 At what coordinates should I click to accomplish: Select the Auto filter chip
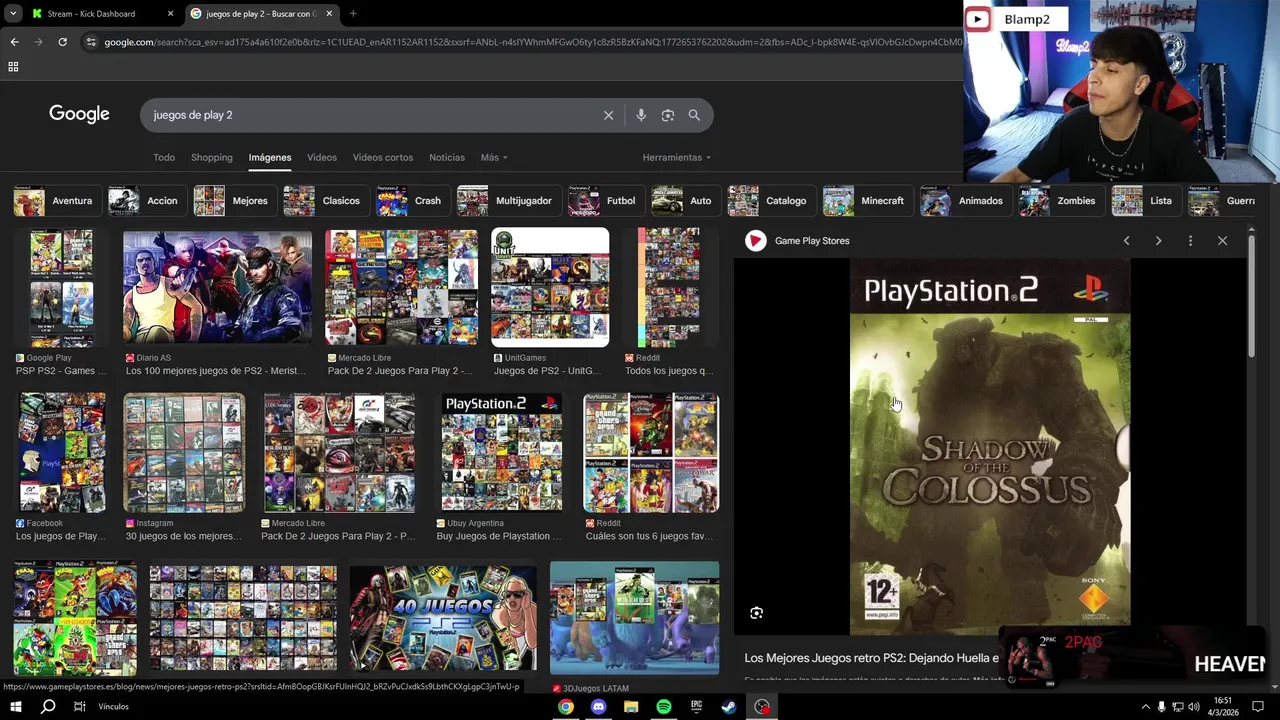[x=685, y=201]
